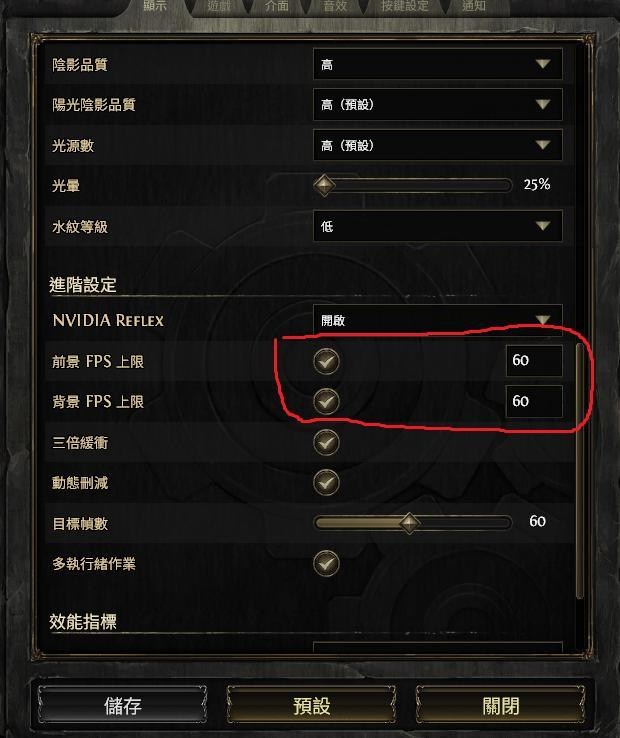Open the 陽光陰影品質 dropdown
The image size is (620, 738).
pos(437,104)
